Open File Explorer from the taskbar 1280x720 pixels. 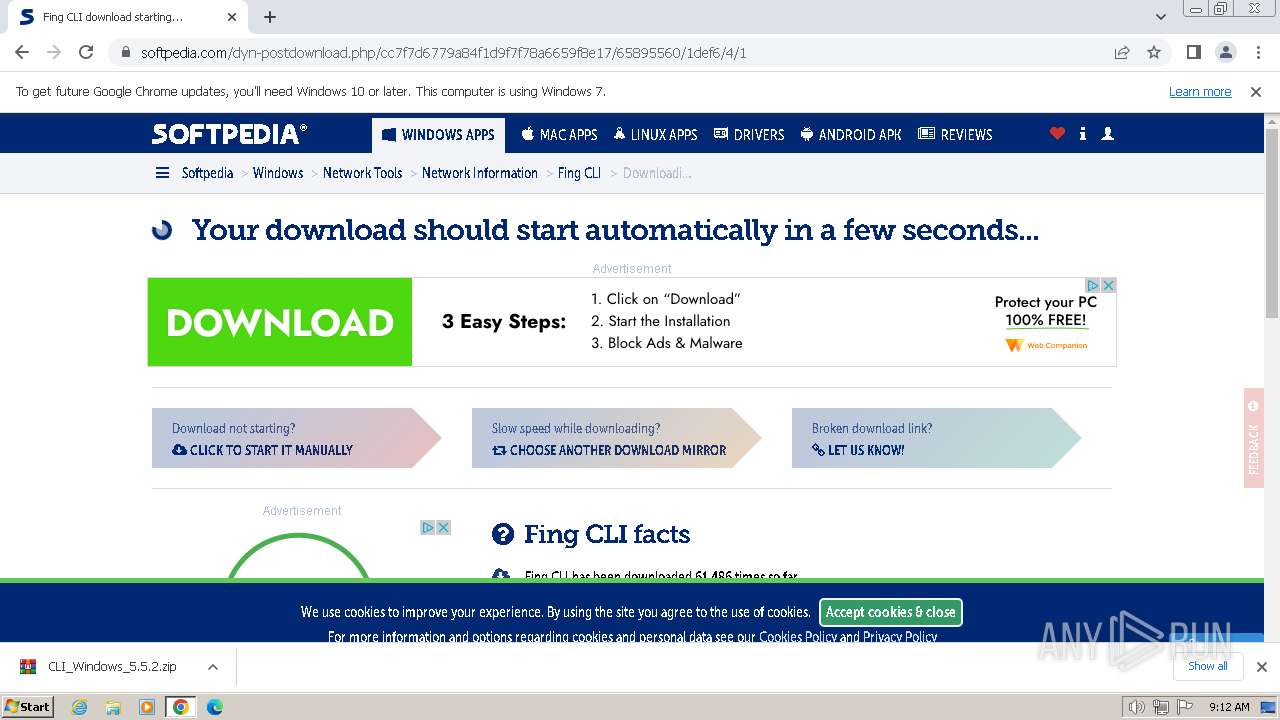point(113,707)
